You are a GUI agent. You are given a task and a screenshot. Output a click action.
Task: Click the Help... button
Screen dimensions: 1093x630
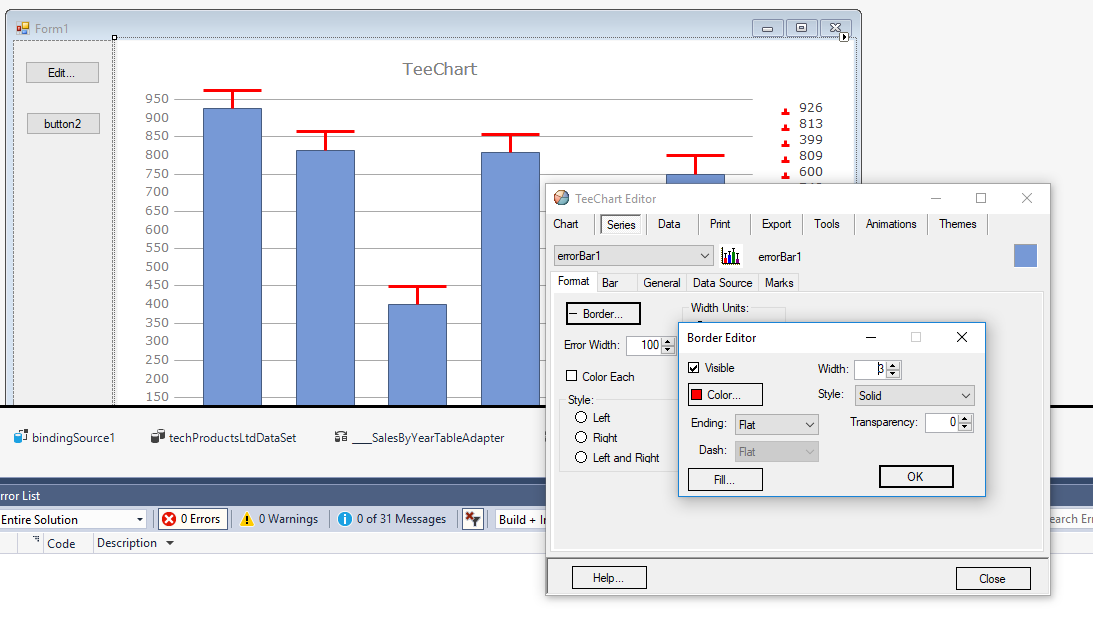609,578
